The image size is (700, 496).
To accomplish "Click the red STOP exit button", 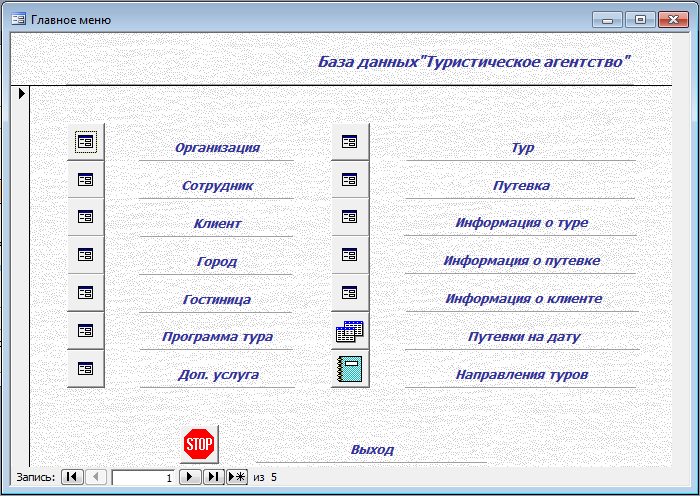I will click(199, 444).
